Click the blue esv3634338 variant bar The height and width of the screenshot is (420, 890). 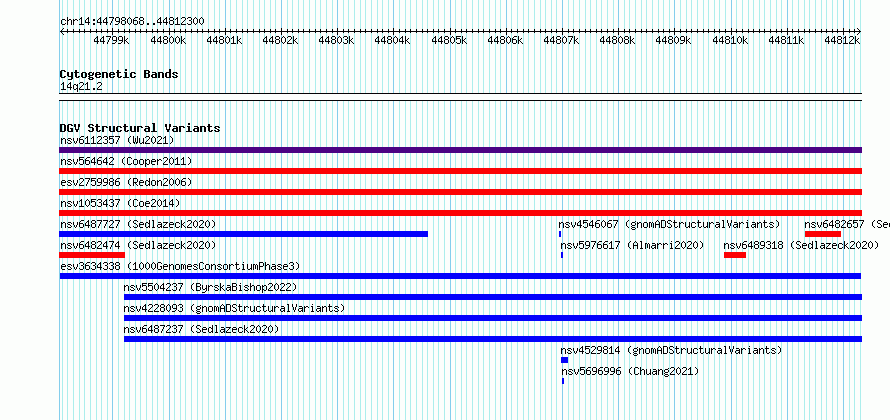click(x=460, y=276)
